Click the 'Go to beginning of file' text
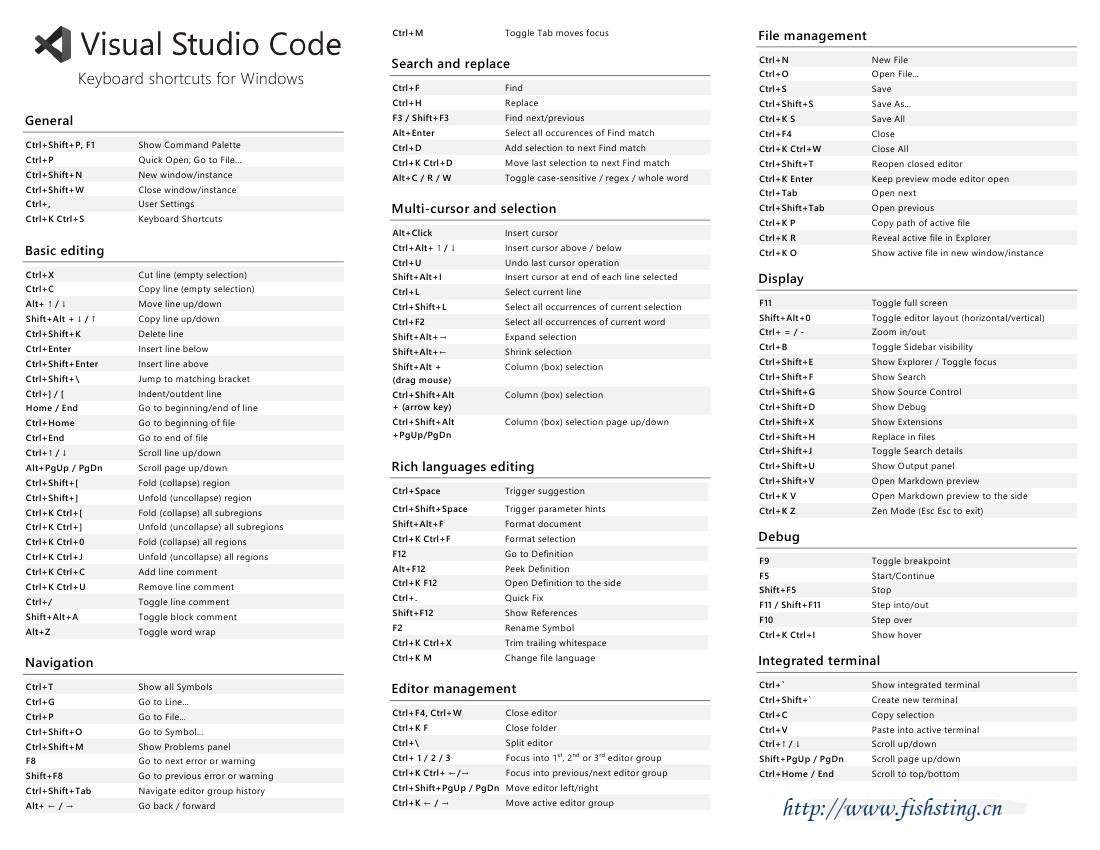 click(x=187, y=423)
